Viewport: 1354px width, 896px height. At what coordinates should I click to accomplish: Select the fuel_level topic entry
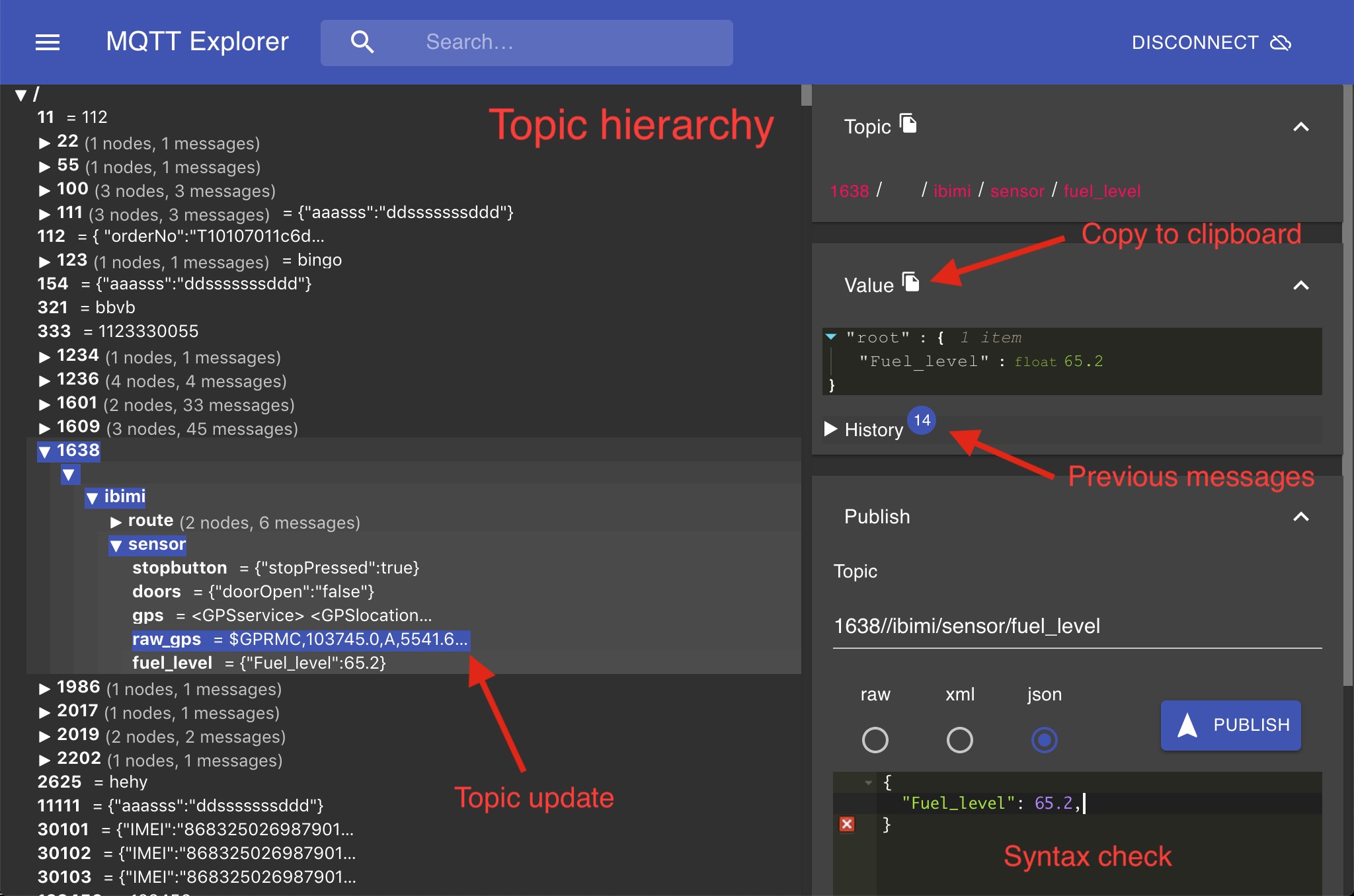172,663
